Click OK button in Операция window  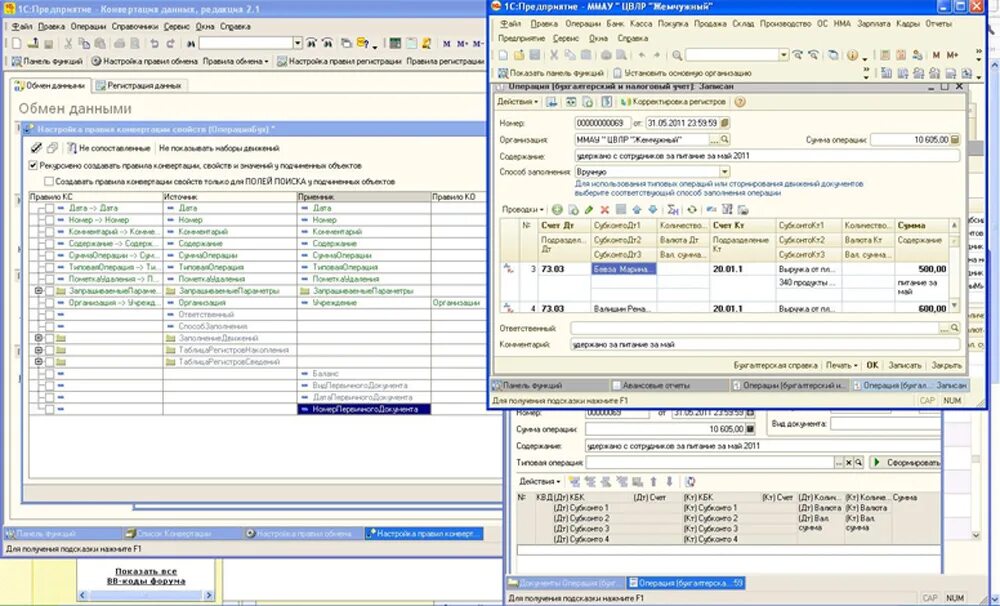tap(872, 366)
